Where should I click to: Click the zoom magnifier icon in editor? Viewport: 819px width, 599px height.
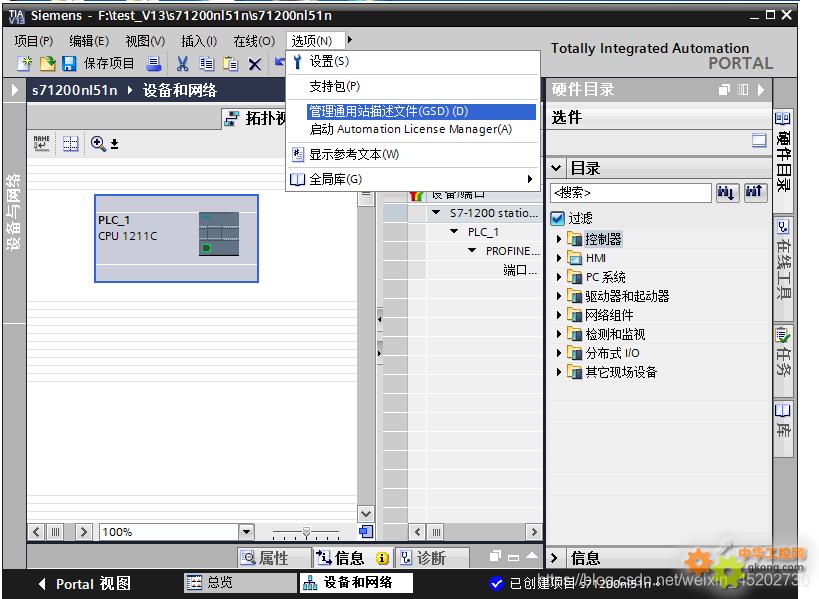[x=98, y=143]
